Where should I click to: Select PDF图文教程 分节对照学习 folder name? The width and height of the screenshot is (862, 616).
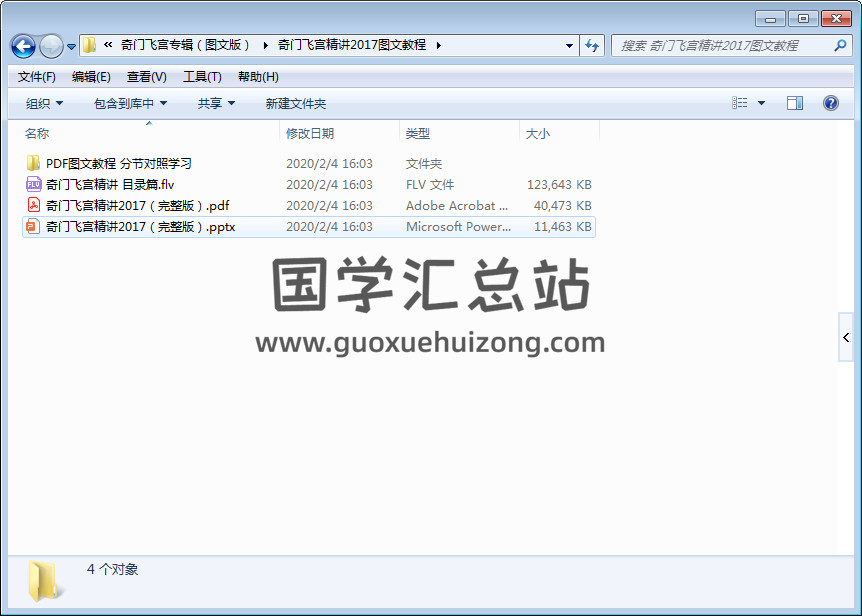point(119,164)
